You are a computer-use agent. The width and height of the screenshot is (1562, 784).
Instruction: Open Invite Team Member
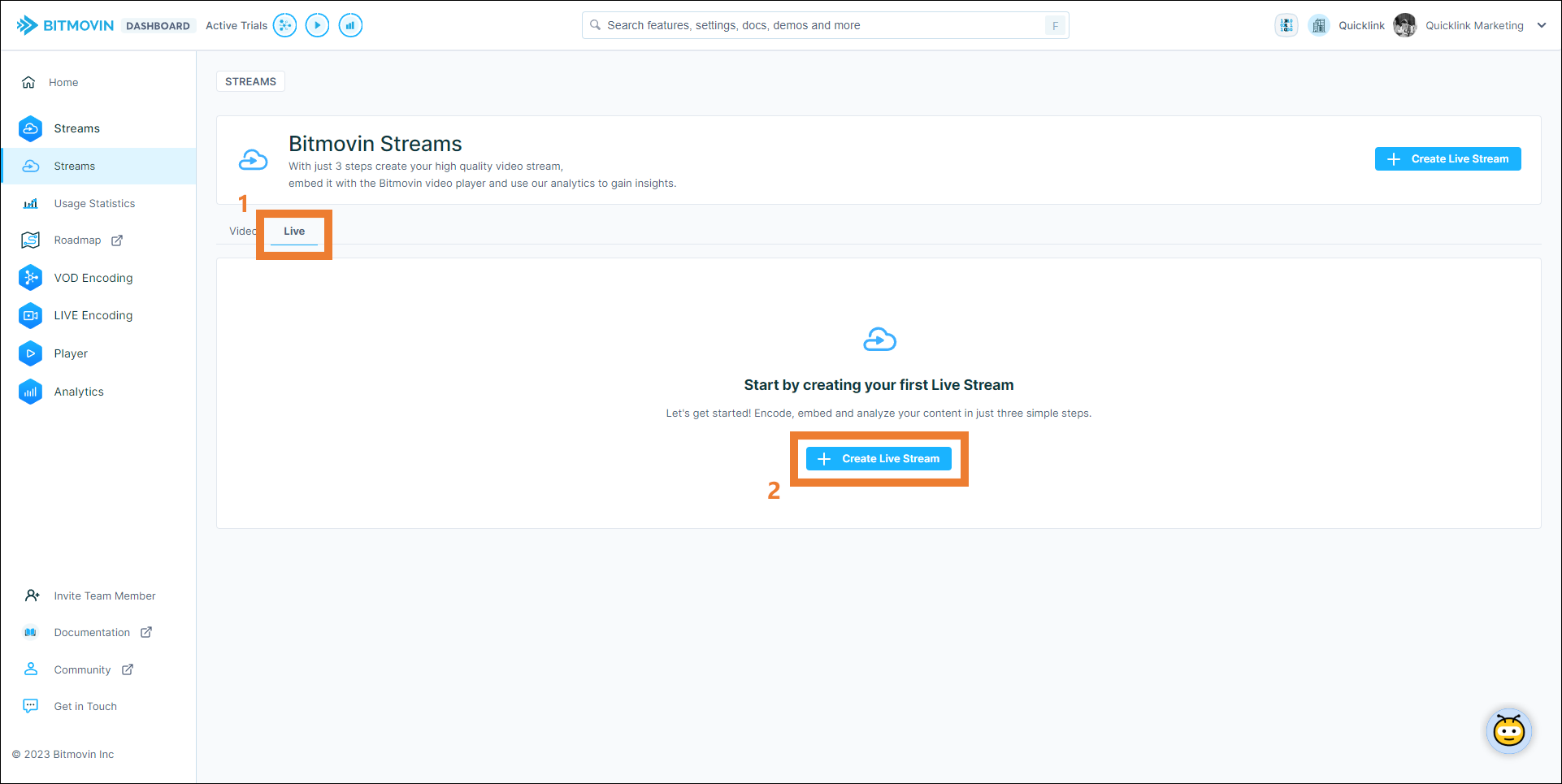click(x=104, y=596)
